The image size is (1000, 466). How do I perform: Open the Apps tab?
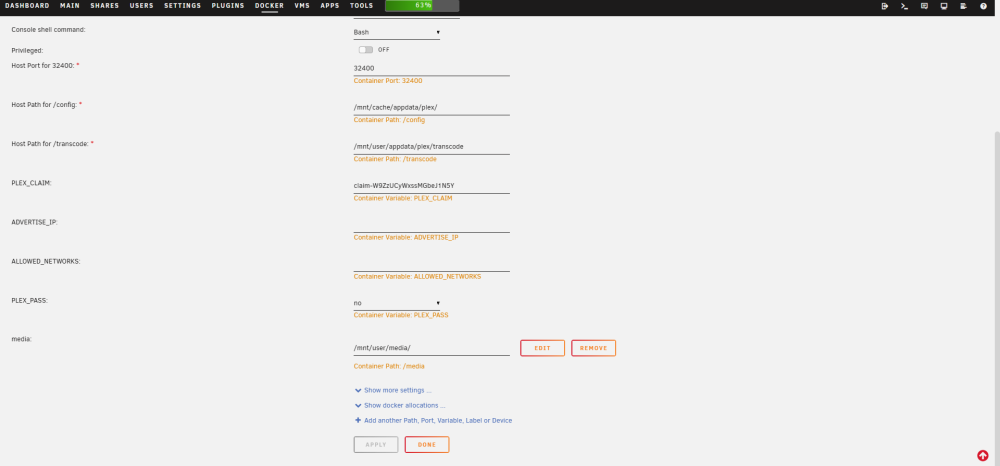[x=330, y=6]
